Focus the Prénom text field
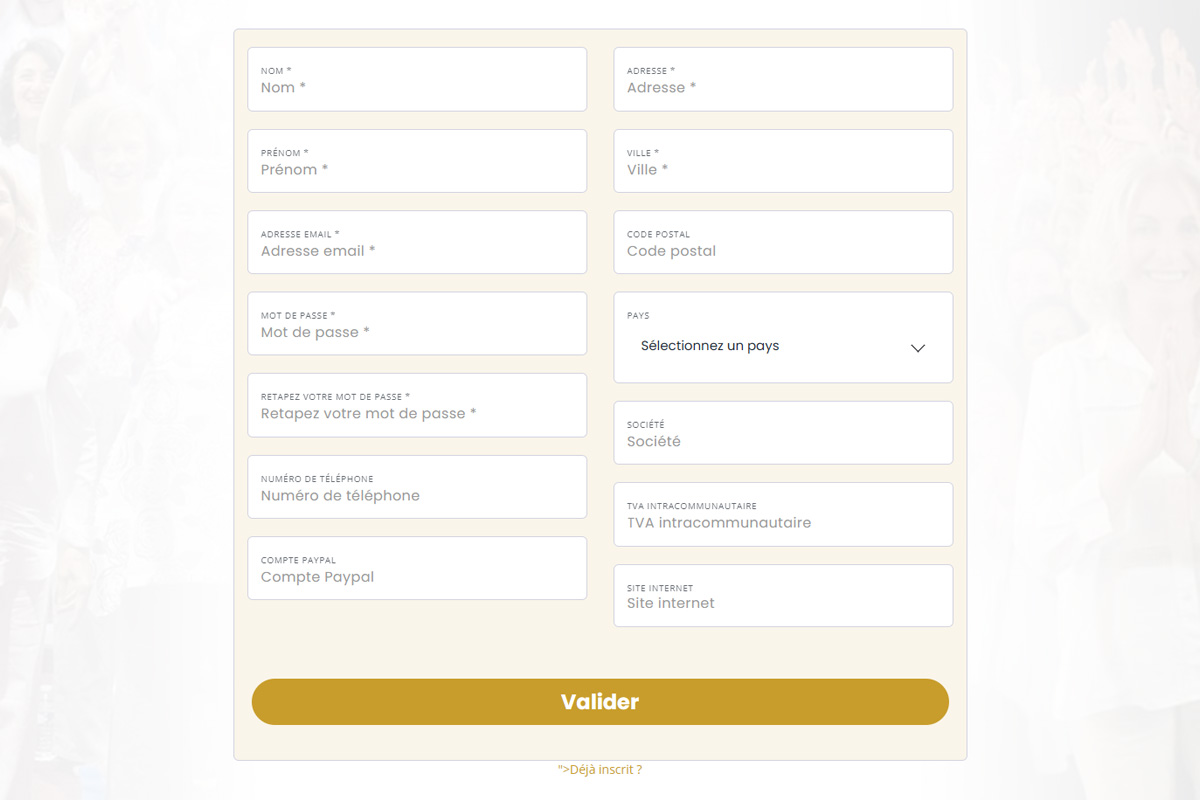This screenshot has height=800, width=1200. coord(416,169)
